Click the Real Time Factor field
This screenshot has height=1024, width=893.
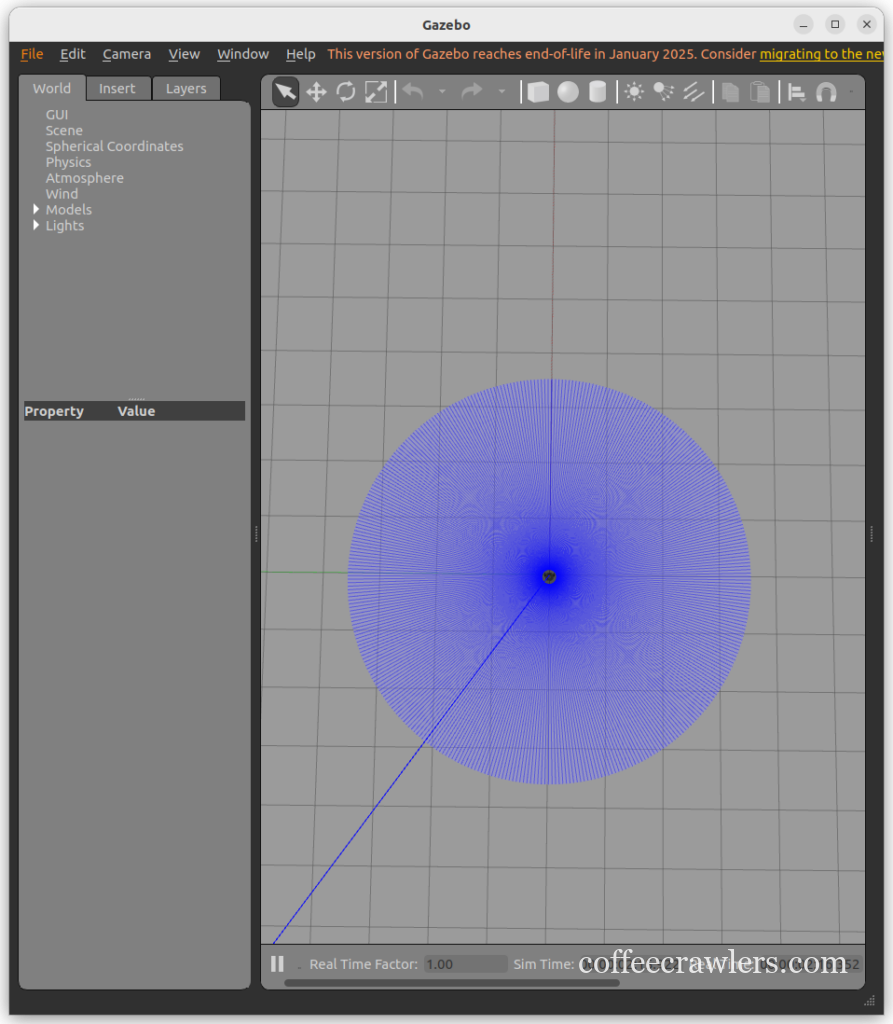(465, 965)
